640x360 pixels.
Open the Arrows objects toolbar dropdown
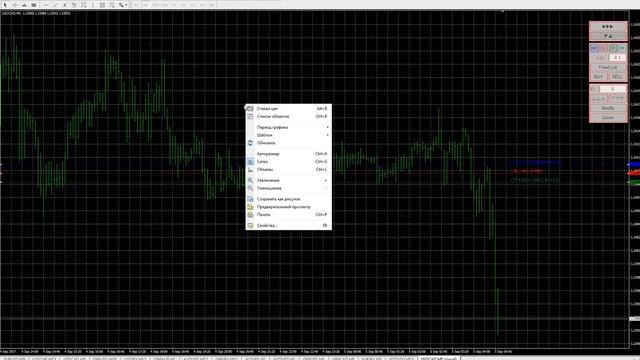coord(122,5)
